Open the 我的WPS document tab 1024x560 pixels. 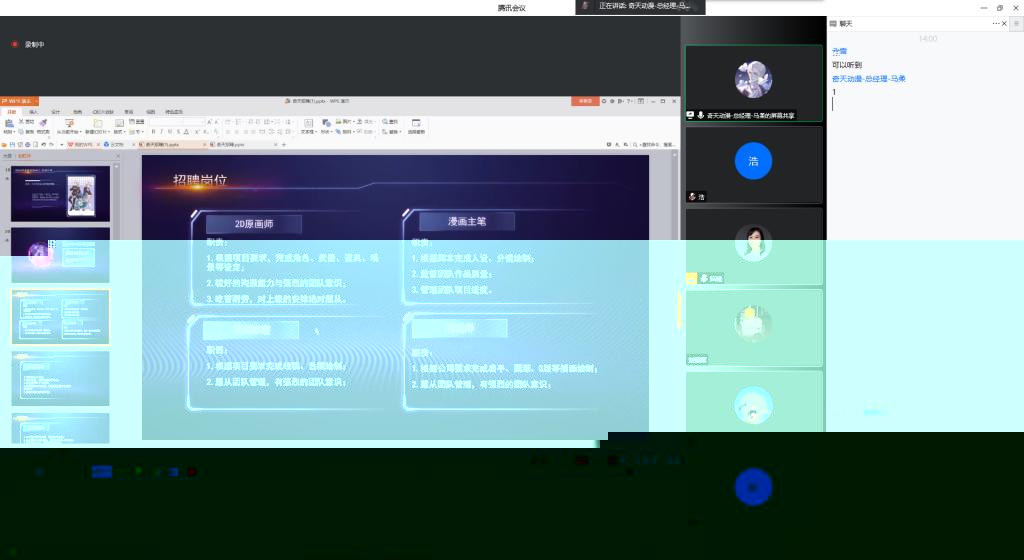click(82, 144)
